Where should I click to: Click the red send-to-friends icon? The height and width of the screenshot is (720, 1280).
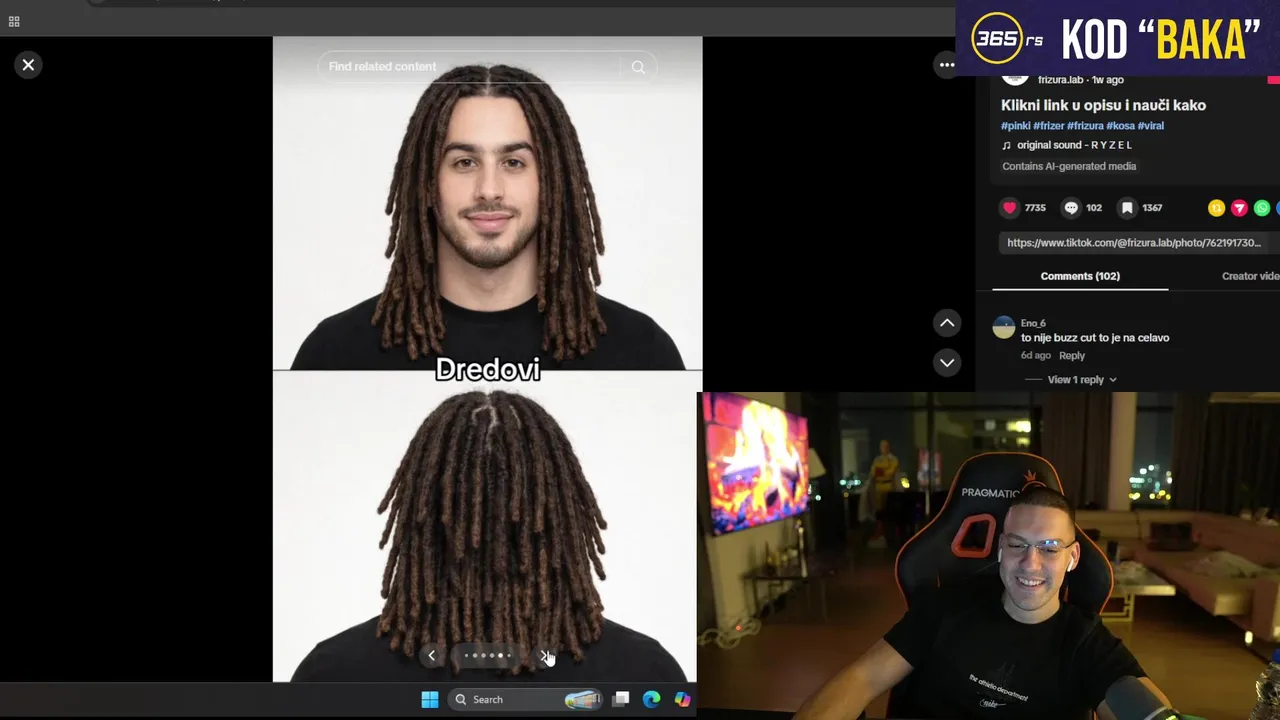pos(1239,208)
